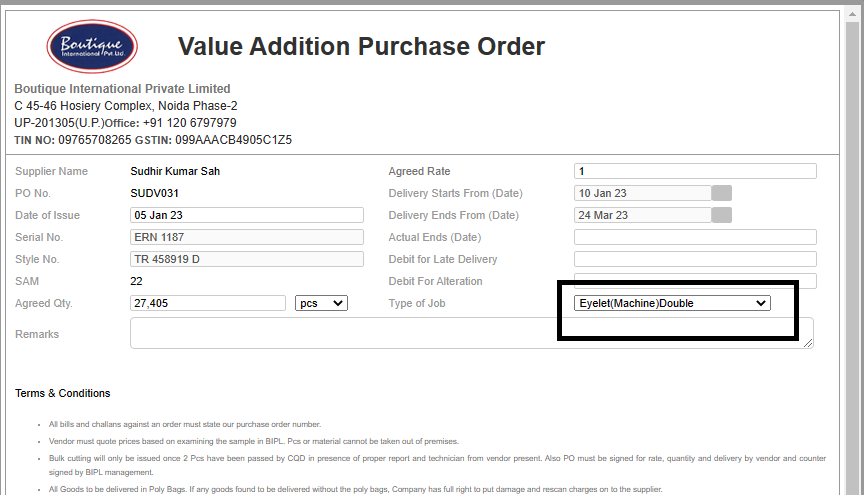Click the Agreed Rate input field

click(695, 171)
